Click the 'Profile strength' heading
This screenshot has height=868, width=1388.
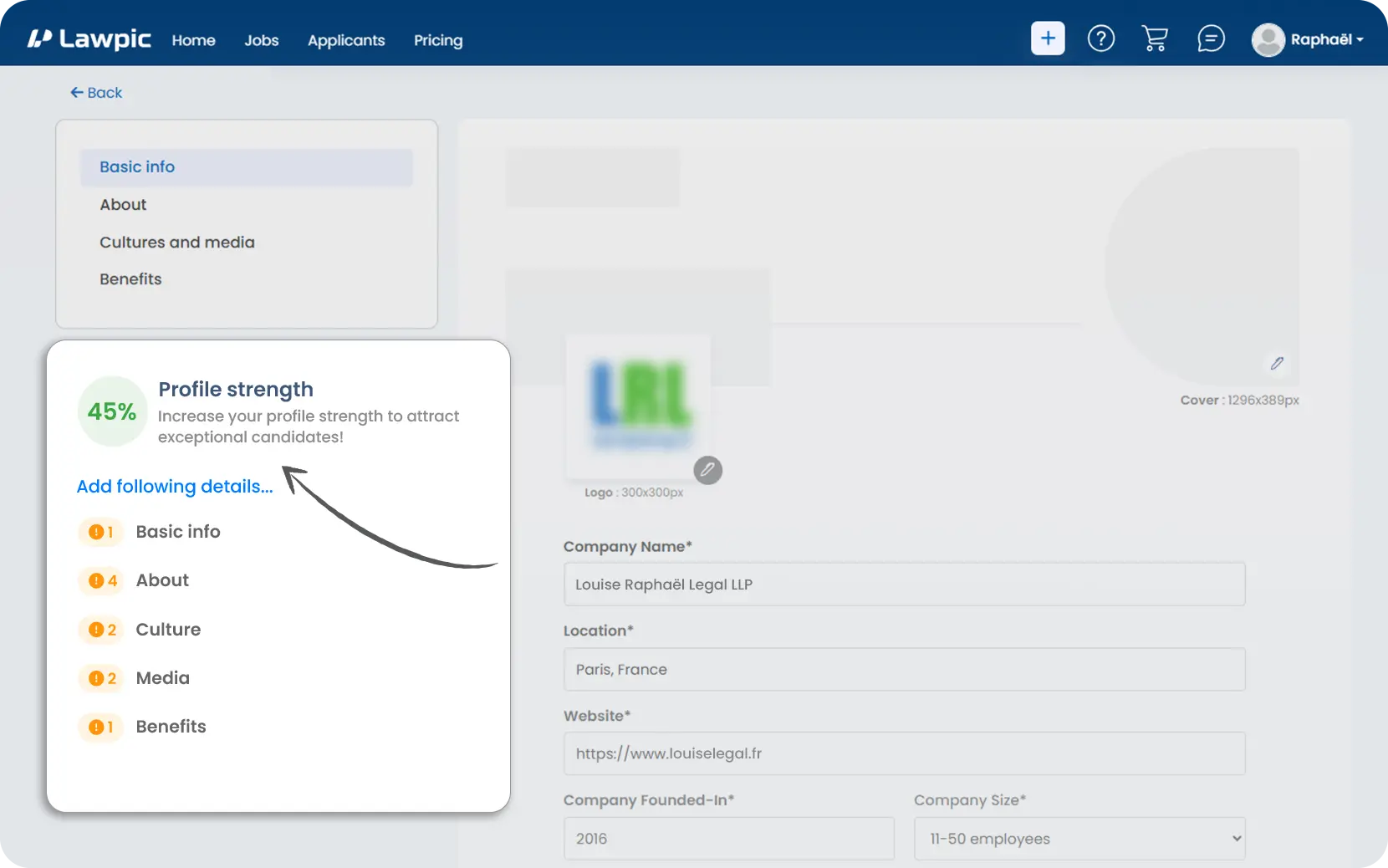coord(236,390)
